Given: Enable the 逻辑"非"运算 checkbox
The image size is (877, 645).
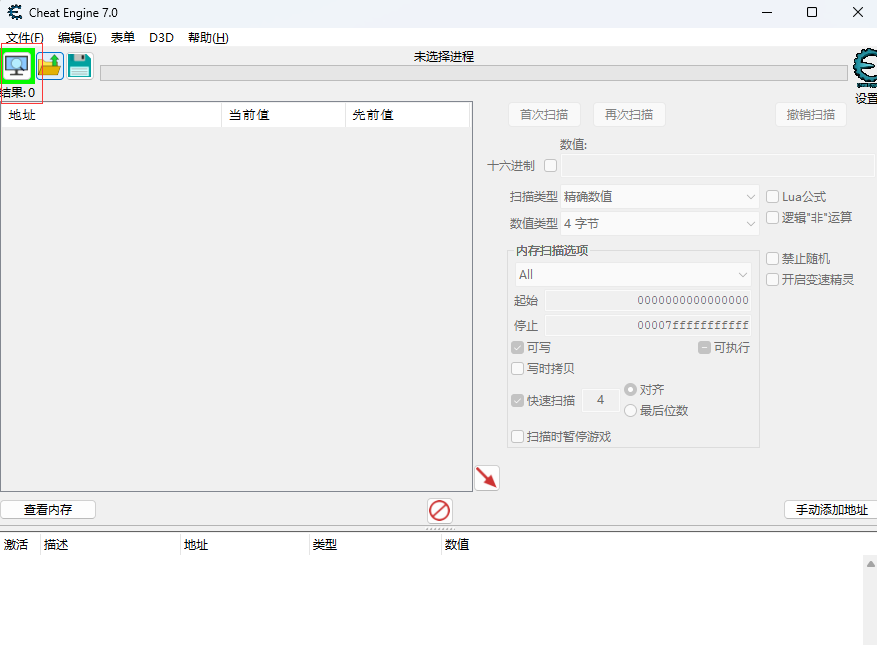Looking at the screenshot, I should 772,217.
